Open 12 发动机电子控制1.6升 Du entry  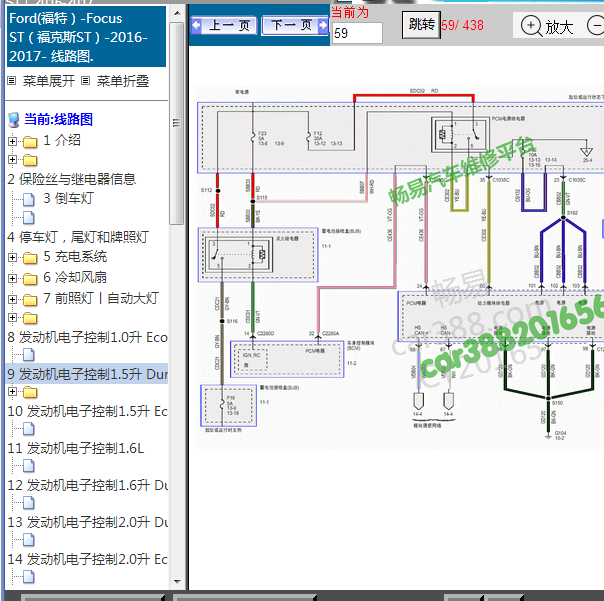pos(87,485)
